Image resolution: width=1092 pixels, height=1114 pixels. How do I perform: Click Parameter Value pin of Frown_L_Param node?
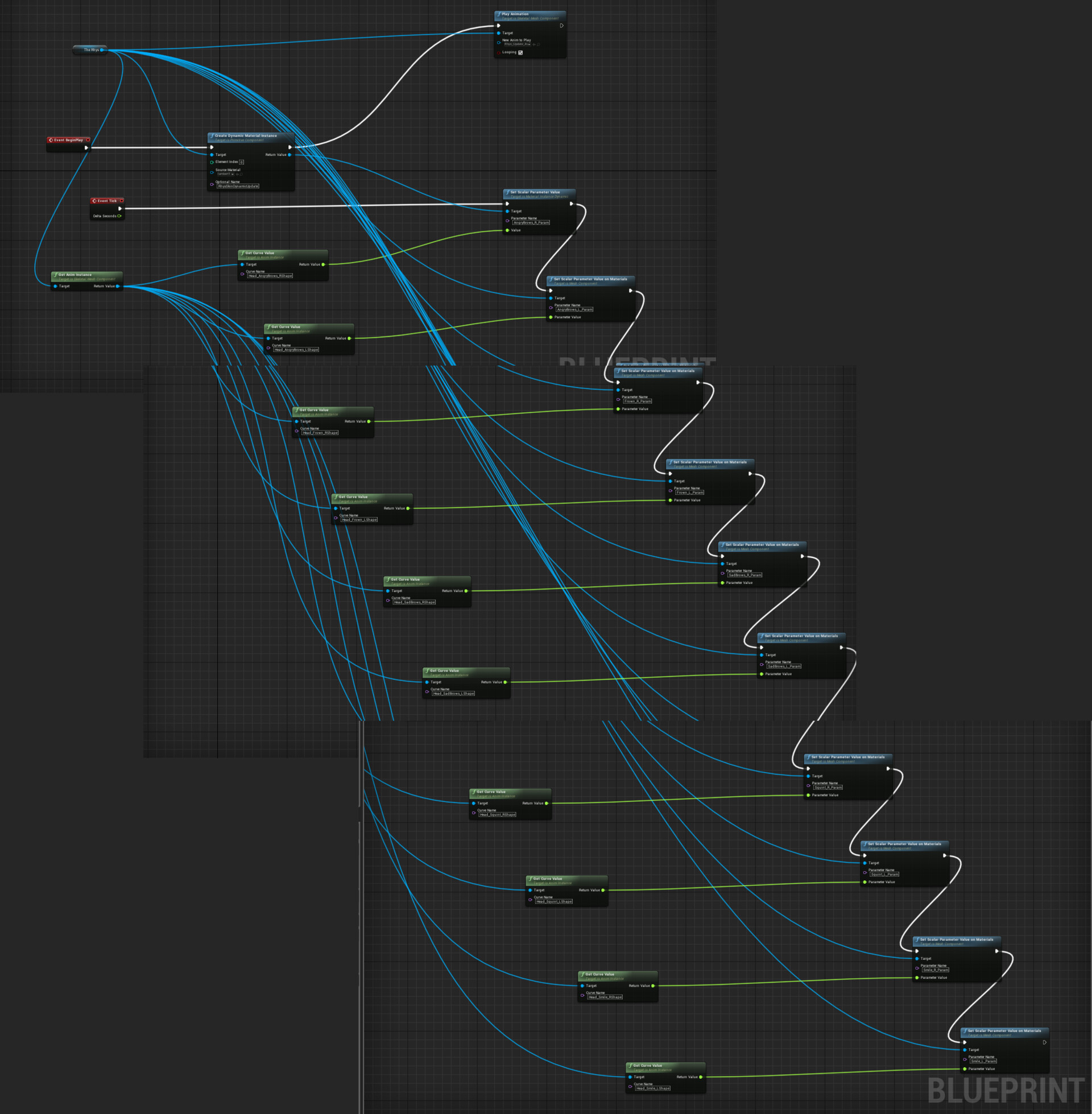[x=671, y=500]
